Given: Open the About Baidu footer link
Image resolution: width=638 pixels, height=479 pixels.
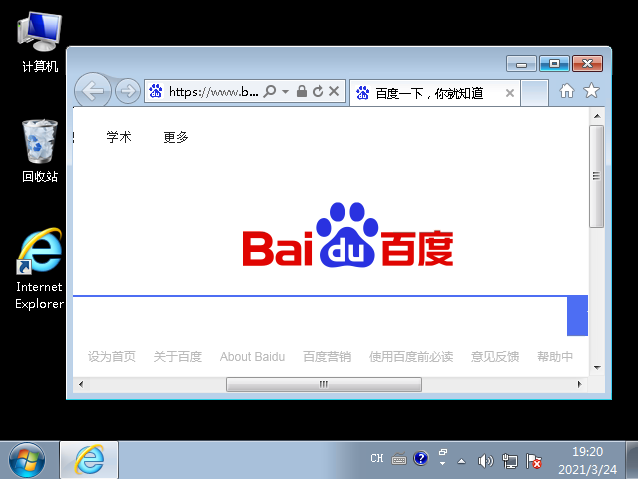Looking at the screenshot, I should coord(252,357).
